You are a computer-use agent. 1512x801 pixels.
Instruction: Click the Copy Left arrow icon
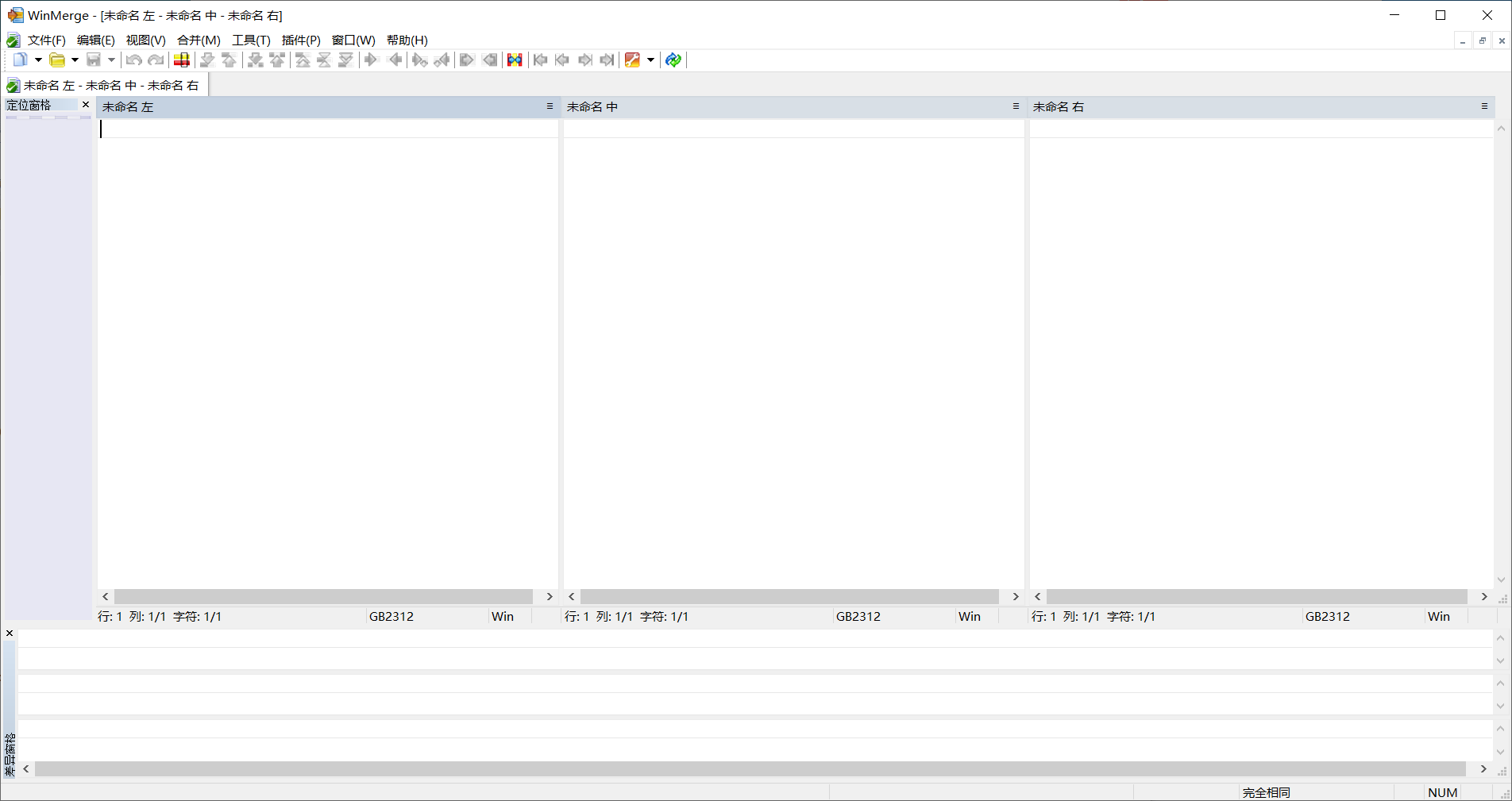coord(395,60)
